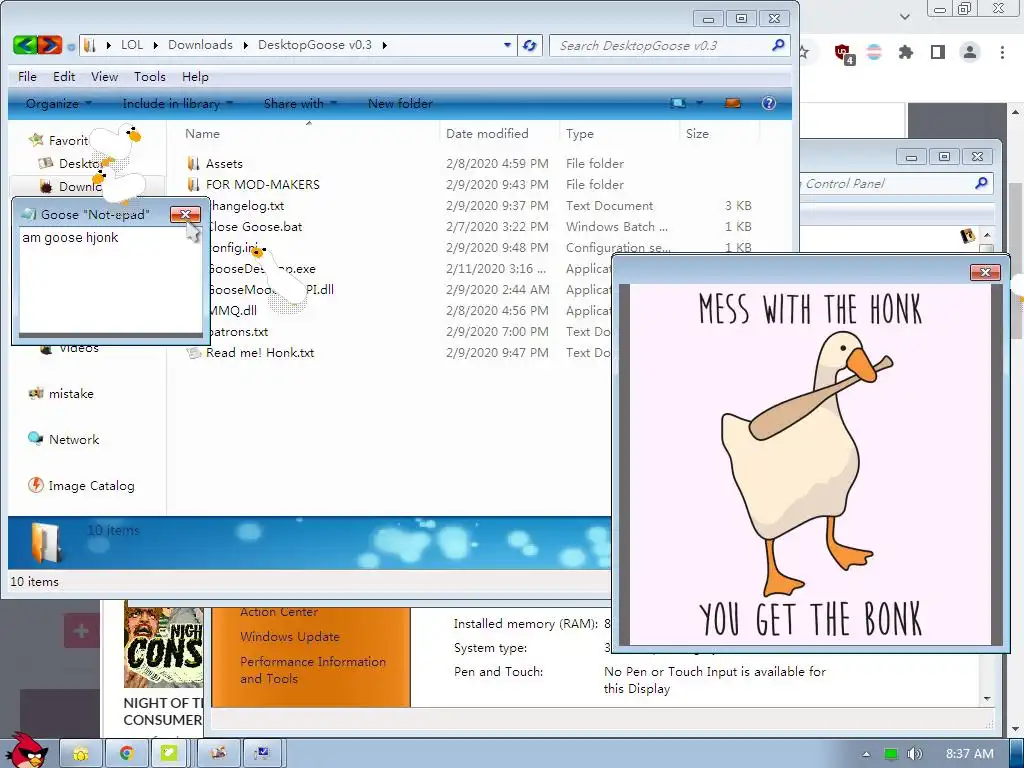Image resolution: width=1024 pixels, height=768 pixels.
Task: Expand the breadcrumb arrow after LOL
Action: [155, 45]
